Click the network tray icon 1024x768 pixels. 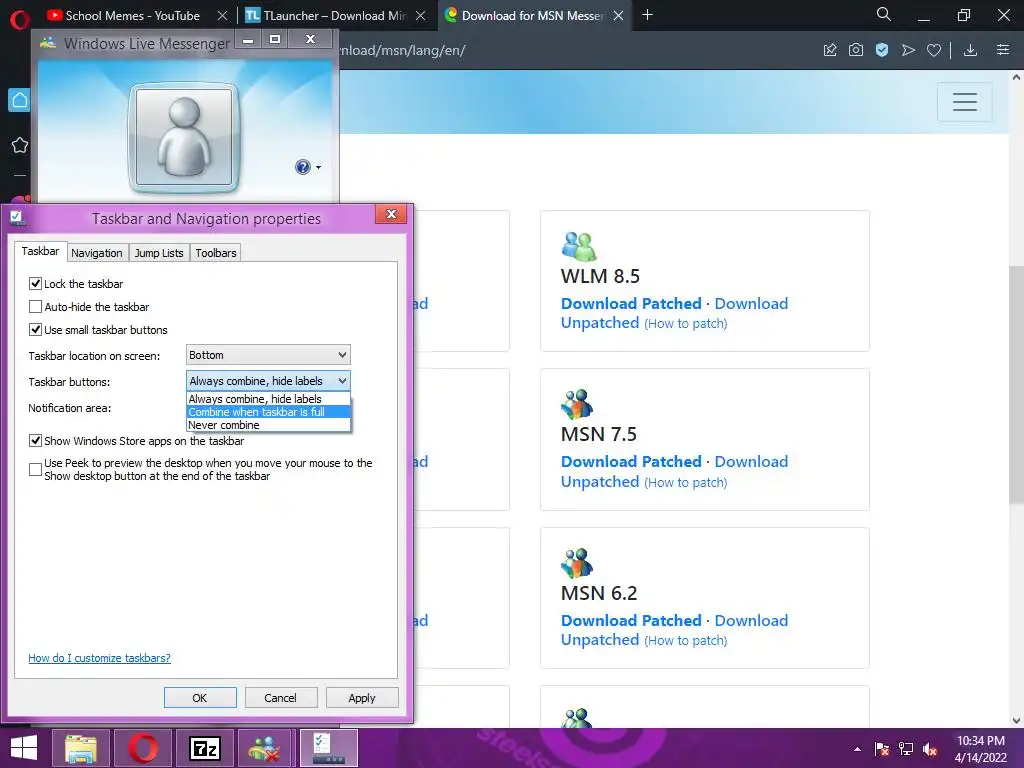tap(906, 749)
